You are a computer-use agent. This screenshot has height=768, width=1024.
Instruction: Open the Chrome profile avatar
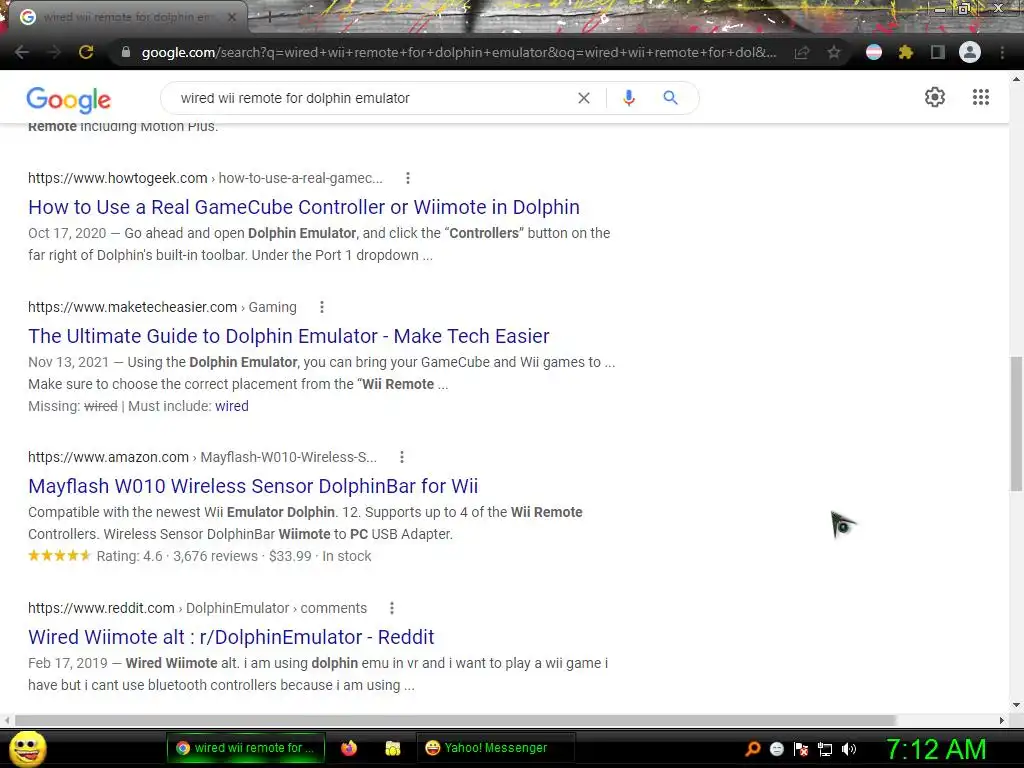[x=970, y=52]
